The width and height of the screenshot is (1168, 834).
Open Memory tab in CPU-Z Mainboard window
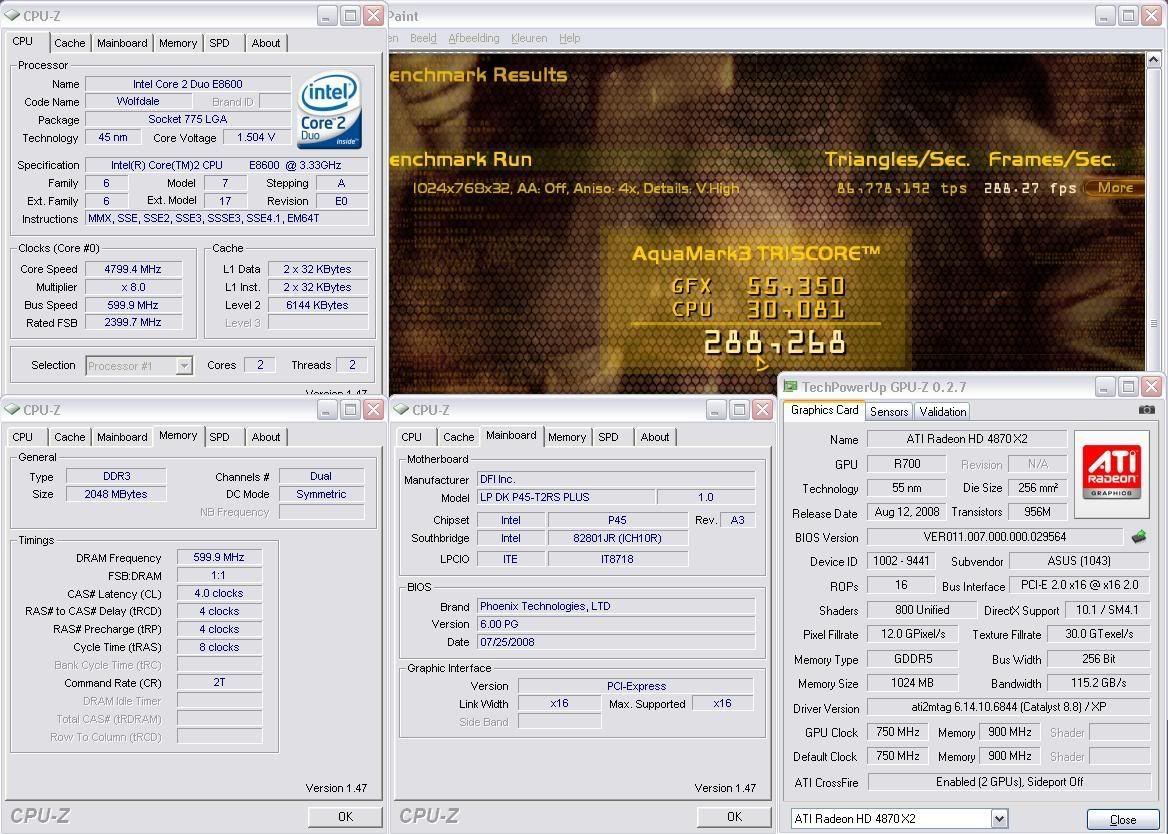[567, 437]
